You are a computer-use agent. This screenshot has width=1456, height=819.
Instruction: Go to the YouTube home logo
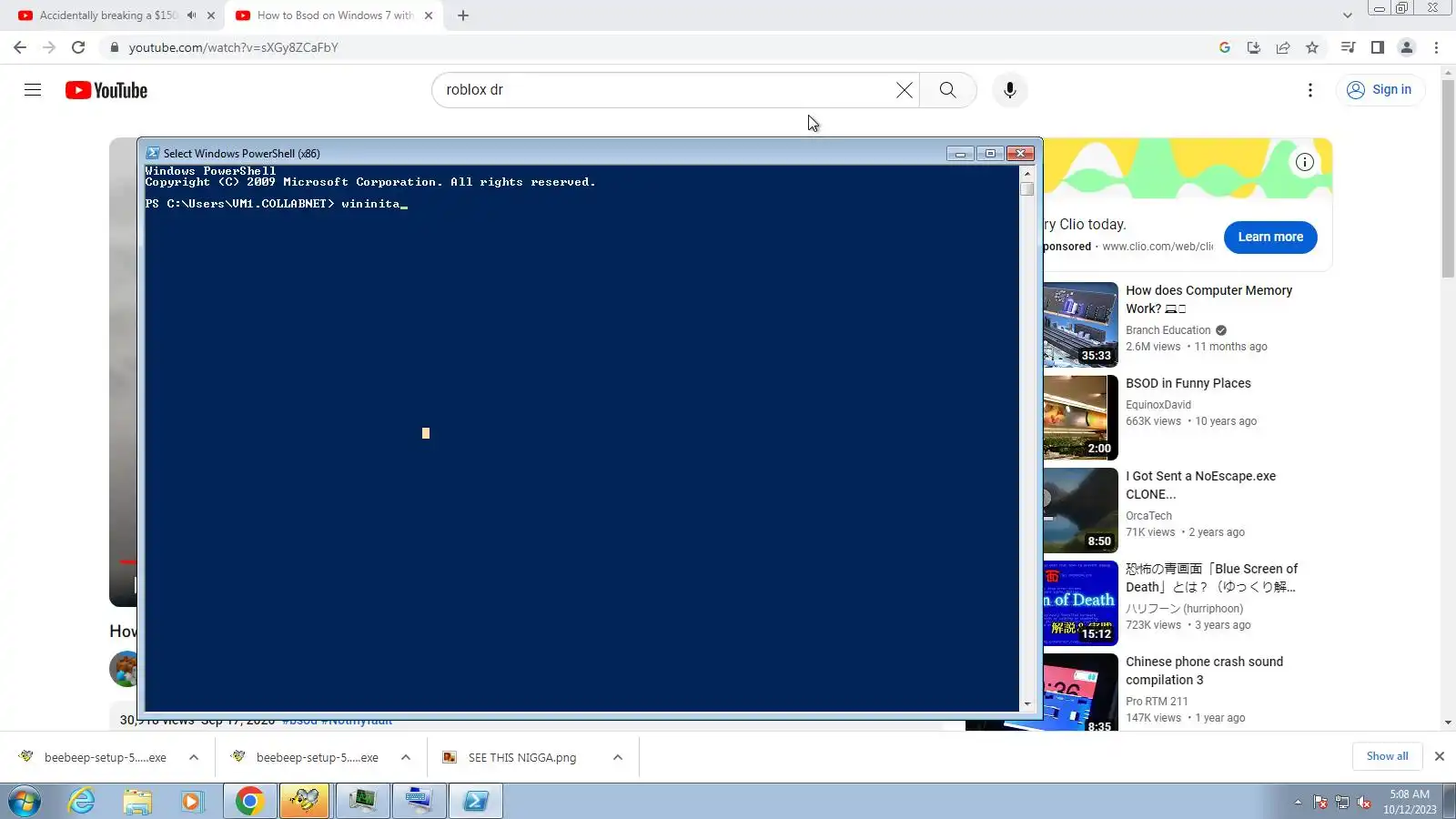pyautogui.click(x=106, y=90)
